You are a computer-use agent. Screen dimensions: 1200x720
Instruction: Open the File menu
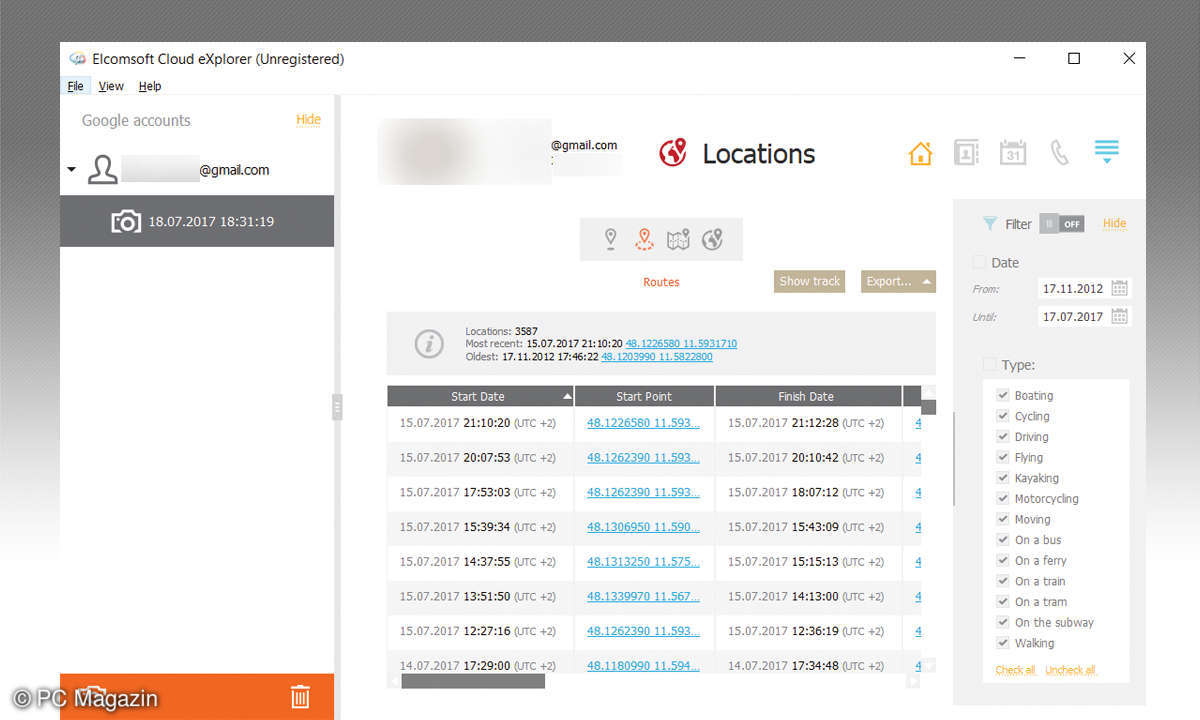(x=76, y=86)
